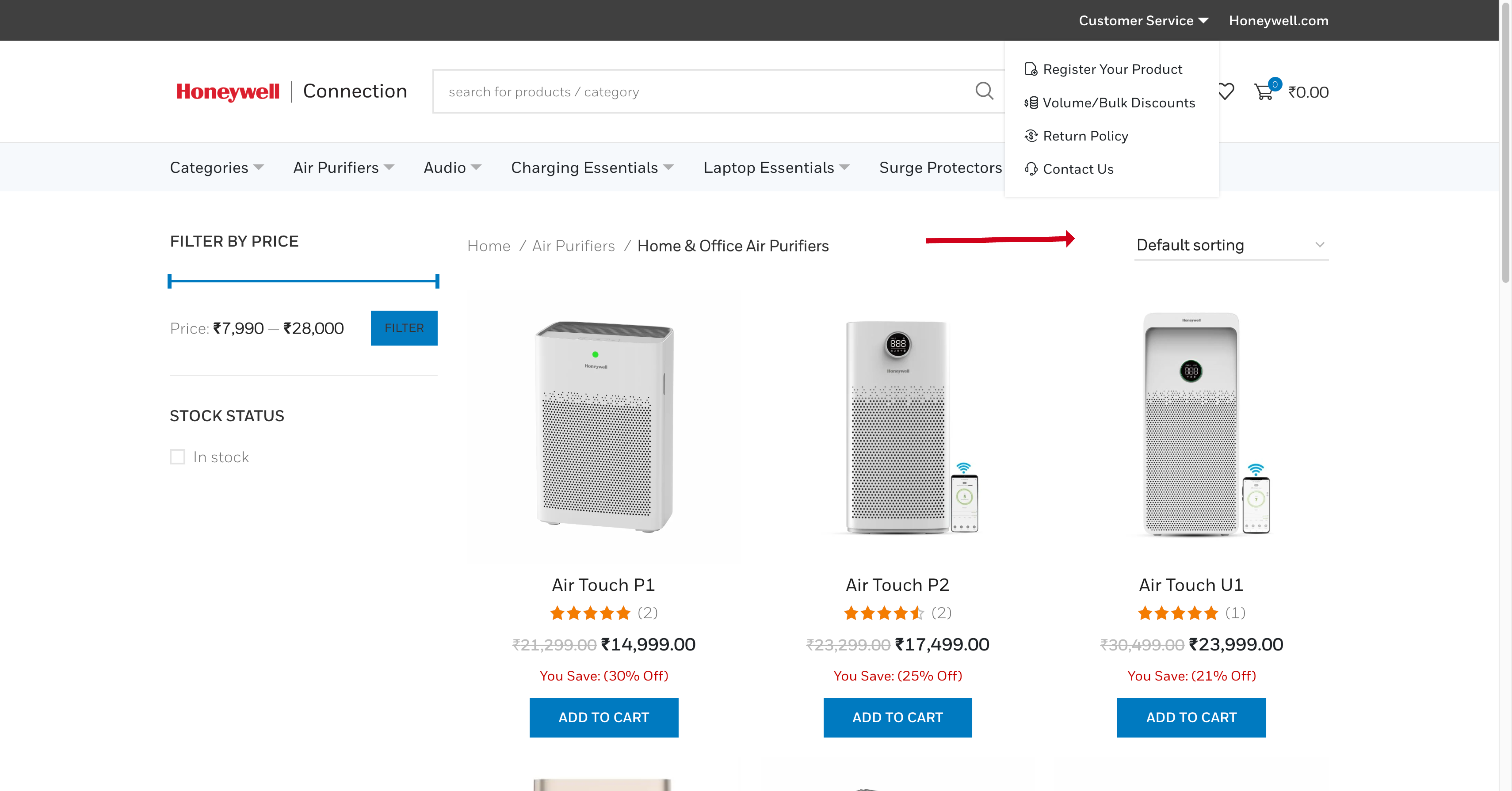1512x791 pixels.
Task: Open the wishlist heart icon
Action: click(1226, 92)
